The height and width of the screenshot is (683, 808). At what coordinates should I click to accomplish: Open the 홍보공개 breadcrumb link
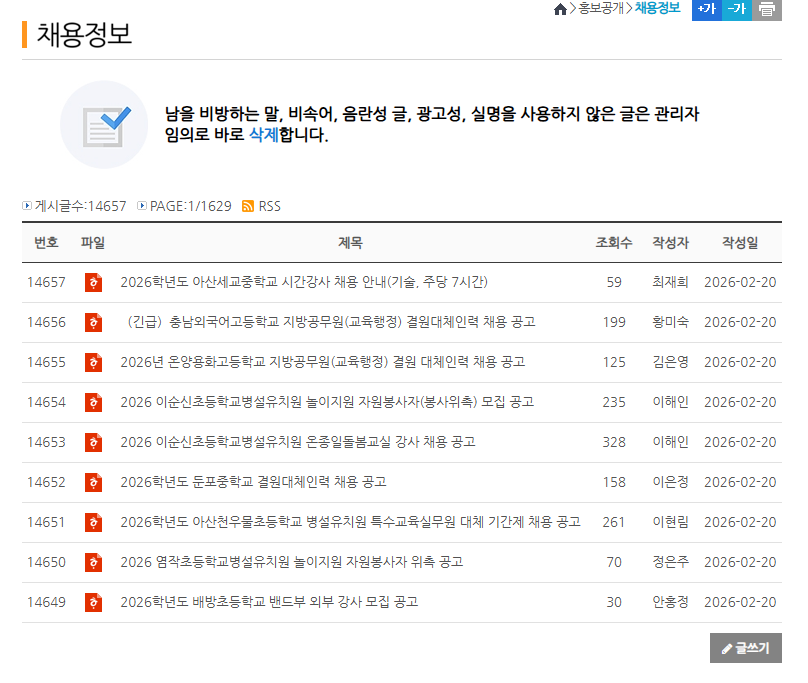601,8
